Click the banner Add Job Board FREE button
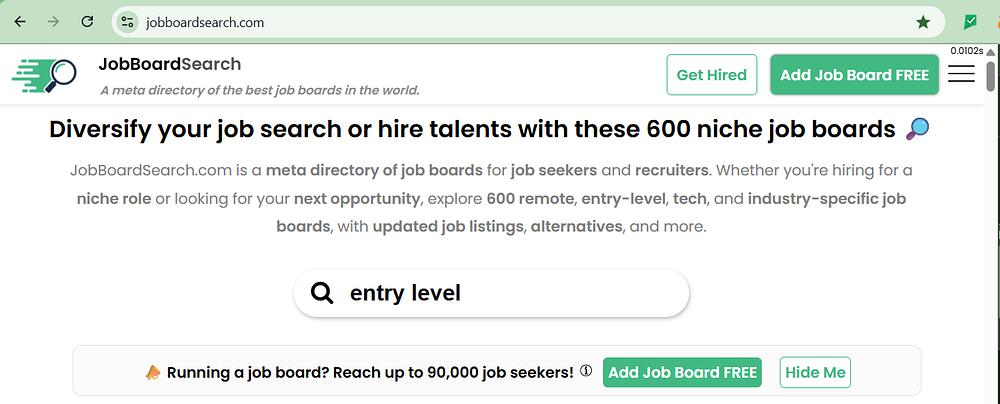The image size is (1000, 404). click(682, 373)
